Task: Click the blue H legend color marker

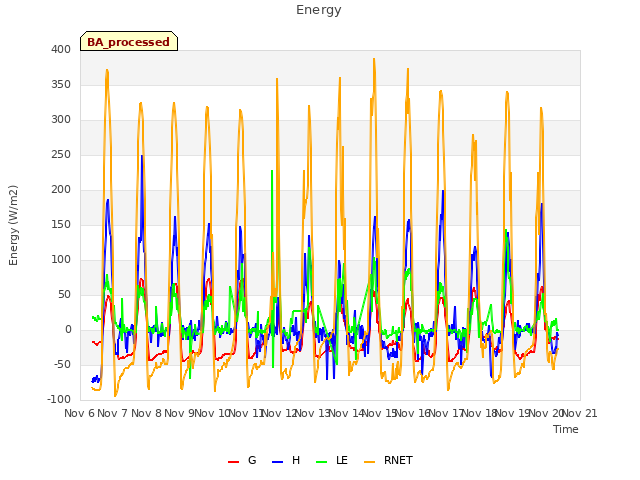Action: point(278,462)
